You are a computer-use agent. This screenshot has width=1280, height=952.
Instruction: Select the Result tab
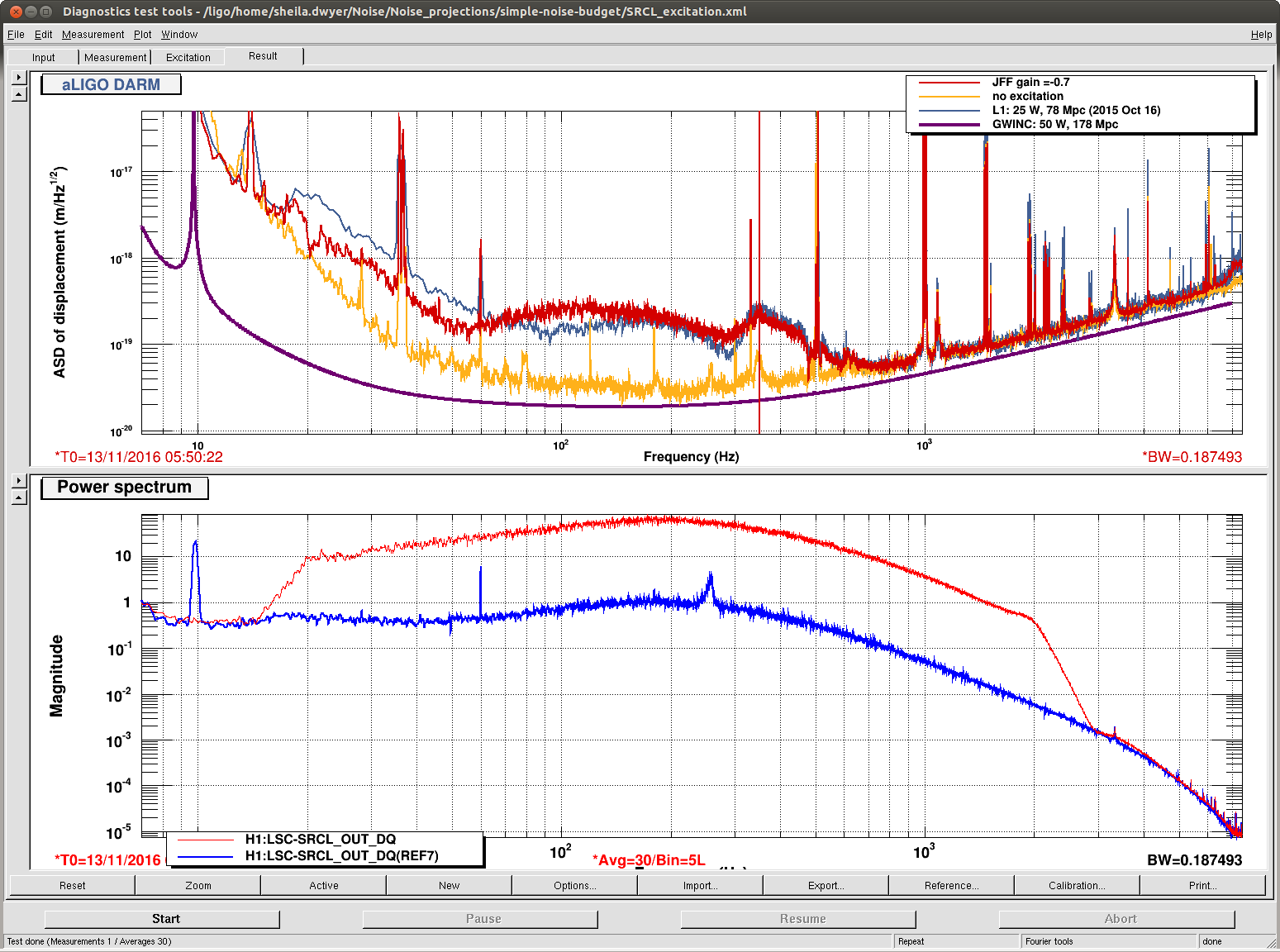click(x=263, y=56)
